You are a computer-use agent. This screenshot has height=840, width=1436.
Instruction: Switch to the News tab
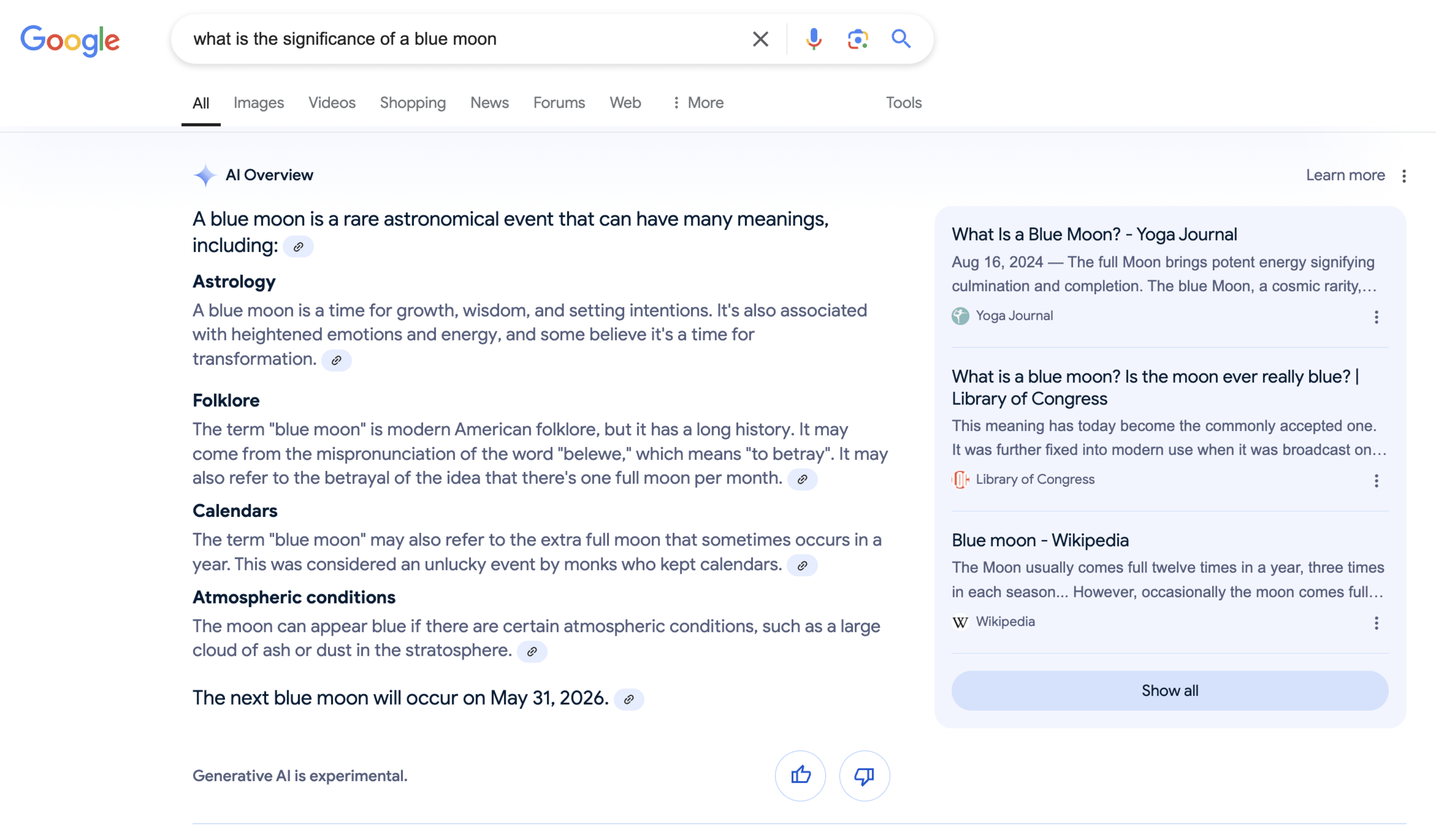(x=489, y=103)
